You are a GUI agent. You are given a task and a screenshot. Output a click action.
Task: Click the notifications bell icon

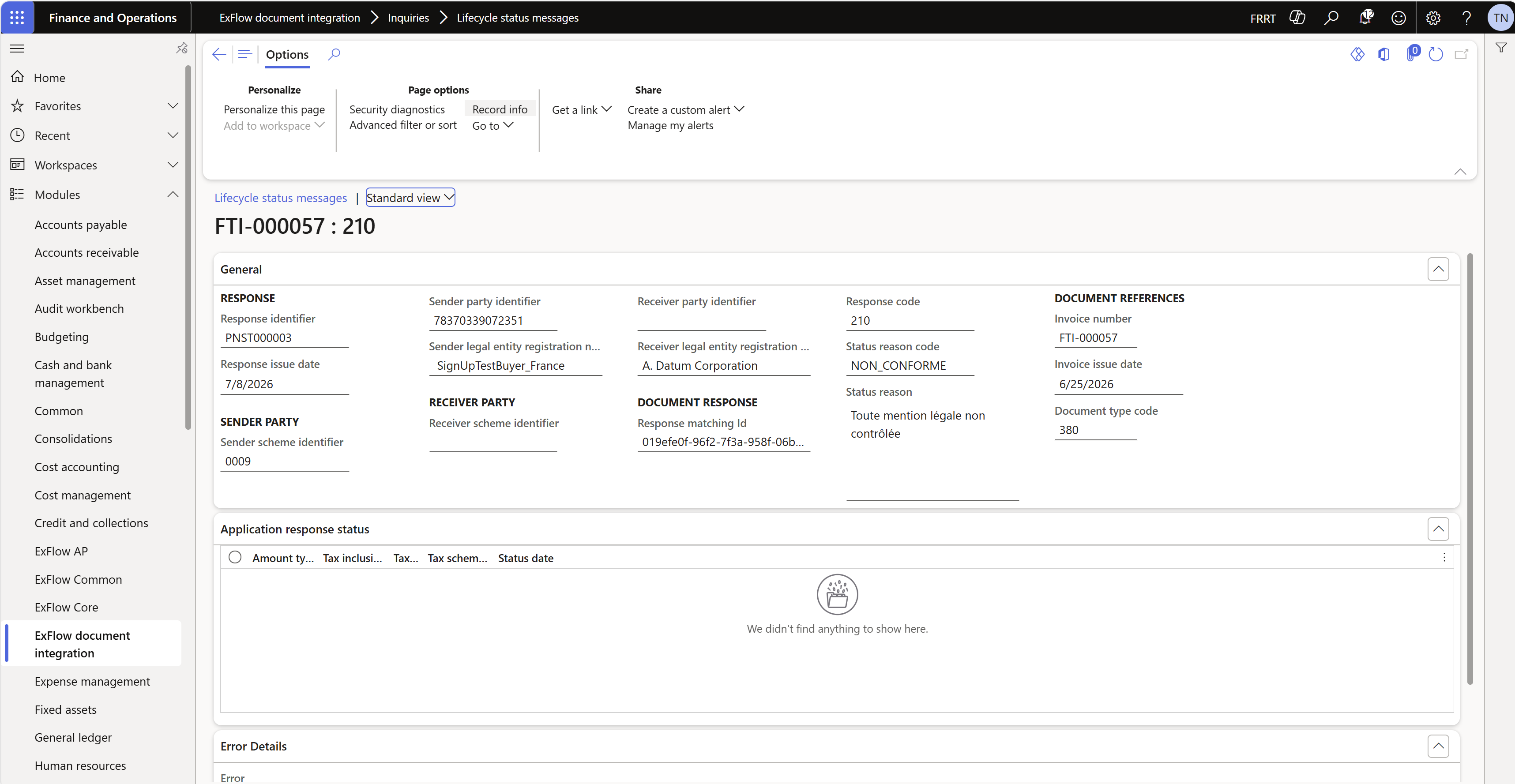pyautogui.click(x=1365, y=18)
